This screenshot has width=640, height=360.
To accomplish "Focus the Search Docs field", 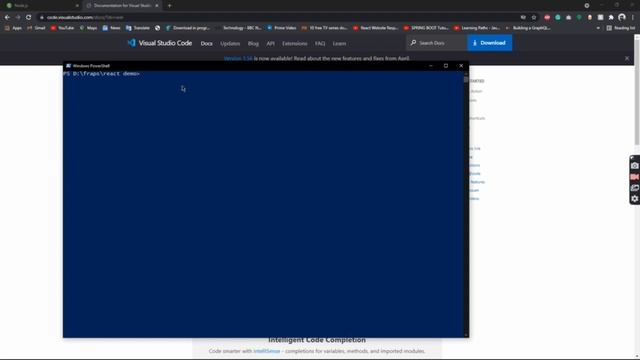I will [x=437, y=43].
